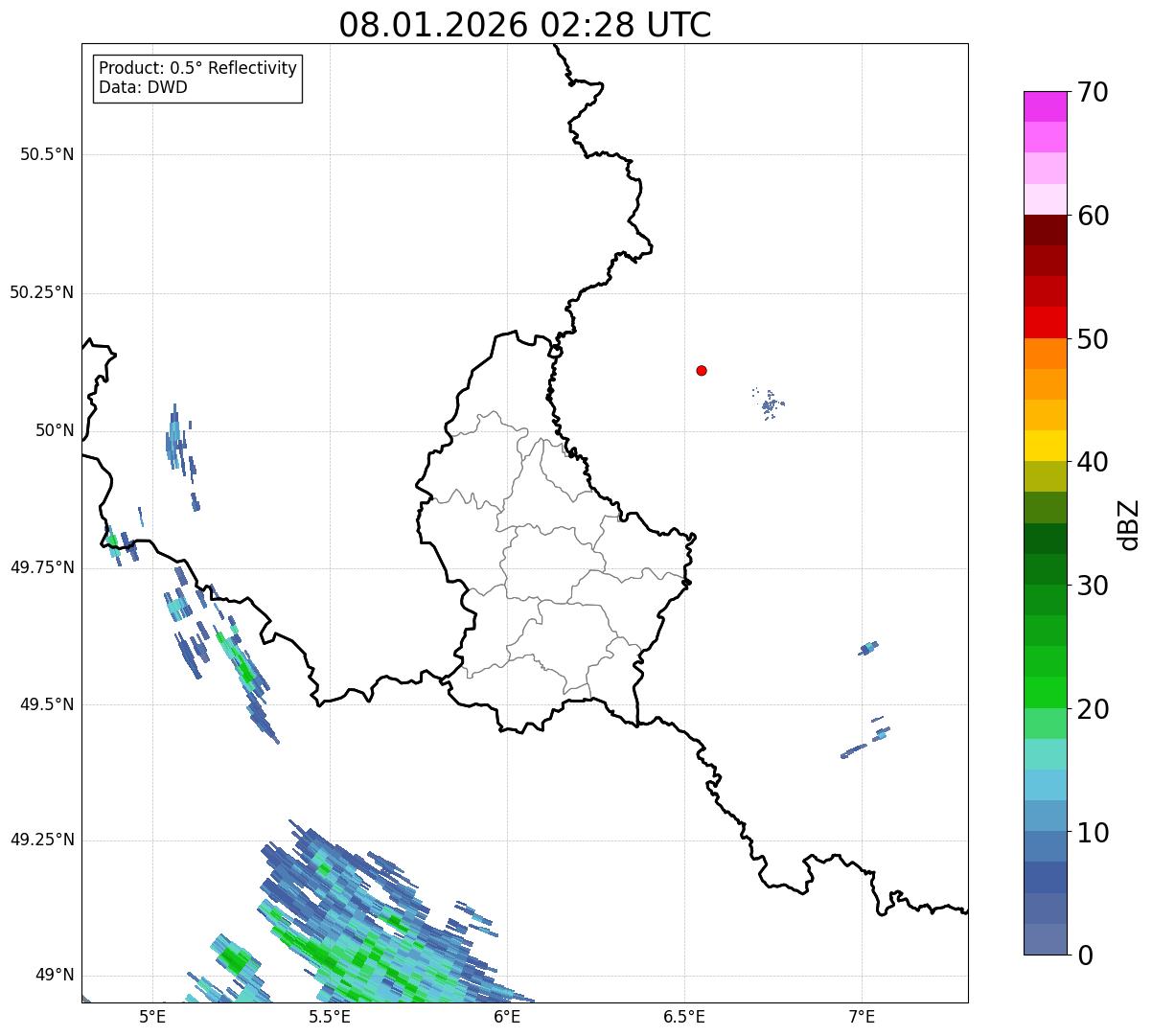This screenshot has width=1152, height=1036.
Task: Click 'Product: 0.5° Reflectivity' text
Action: (197, 69)
